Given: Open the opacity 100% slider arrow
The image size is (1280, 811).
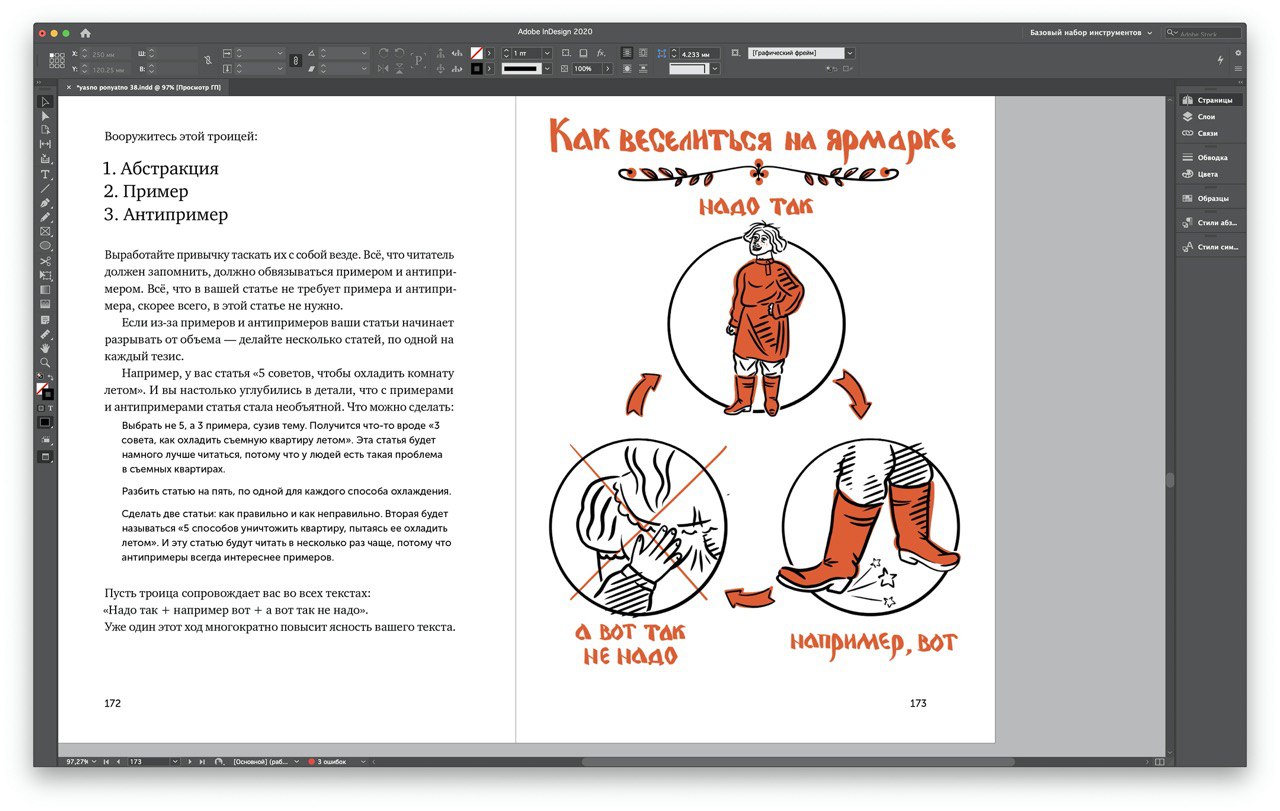Looking at the screenshot, I should pos(609,69).
